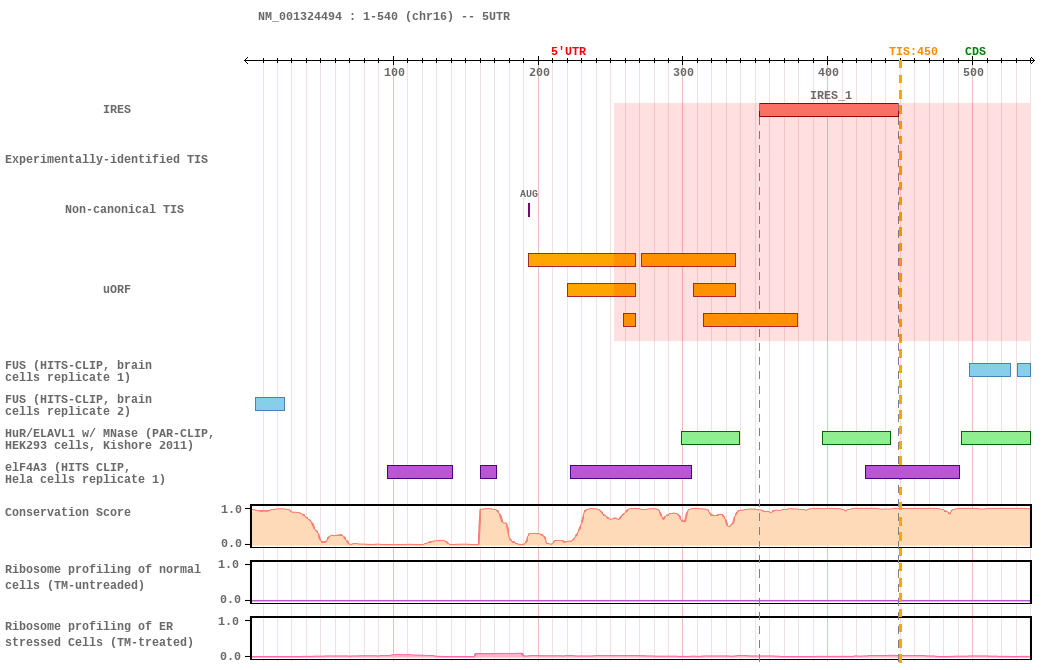Click the eIF4A3 purple site near position 100

[420, 472]
